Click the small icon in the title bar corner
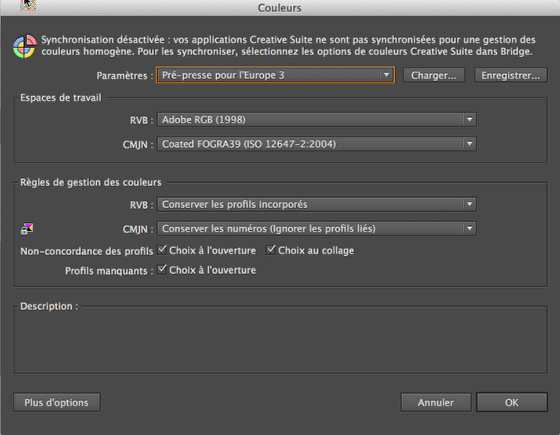Screen dimensions: 560x435 [x=28, y=5]
